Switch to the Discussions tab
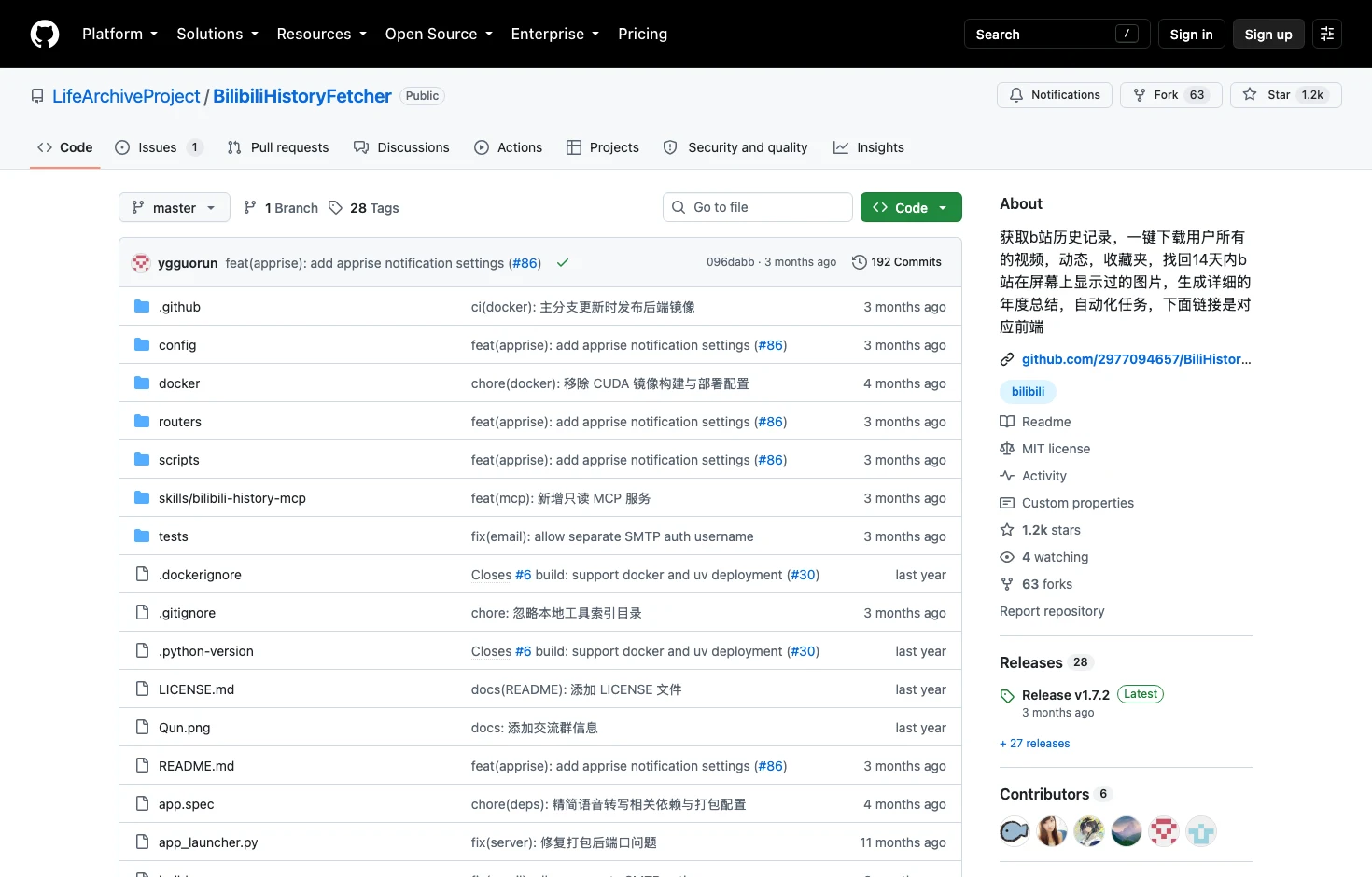 401,147
